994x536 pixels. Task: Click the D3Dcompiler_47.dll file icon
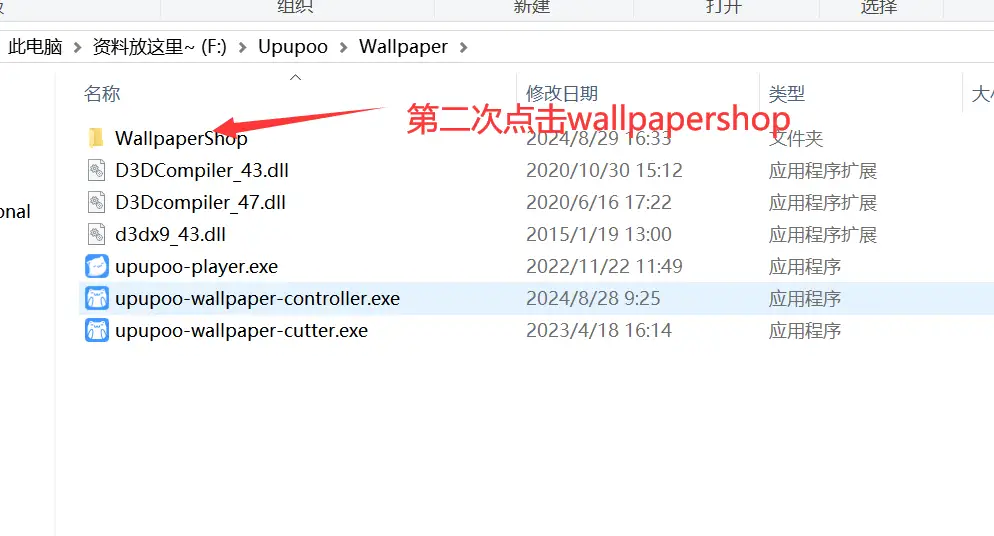(96, 202)
